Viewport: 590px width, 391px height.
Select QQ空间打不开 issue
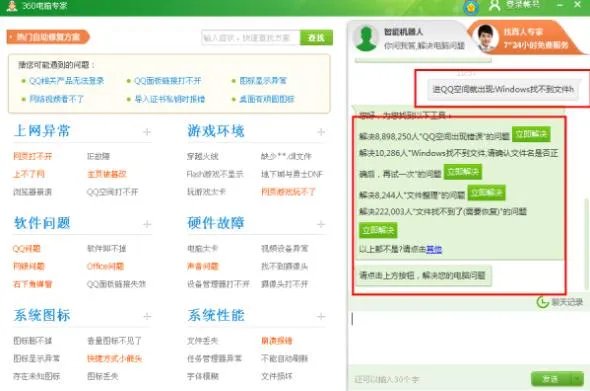pos(113,192)
